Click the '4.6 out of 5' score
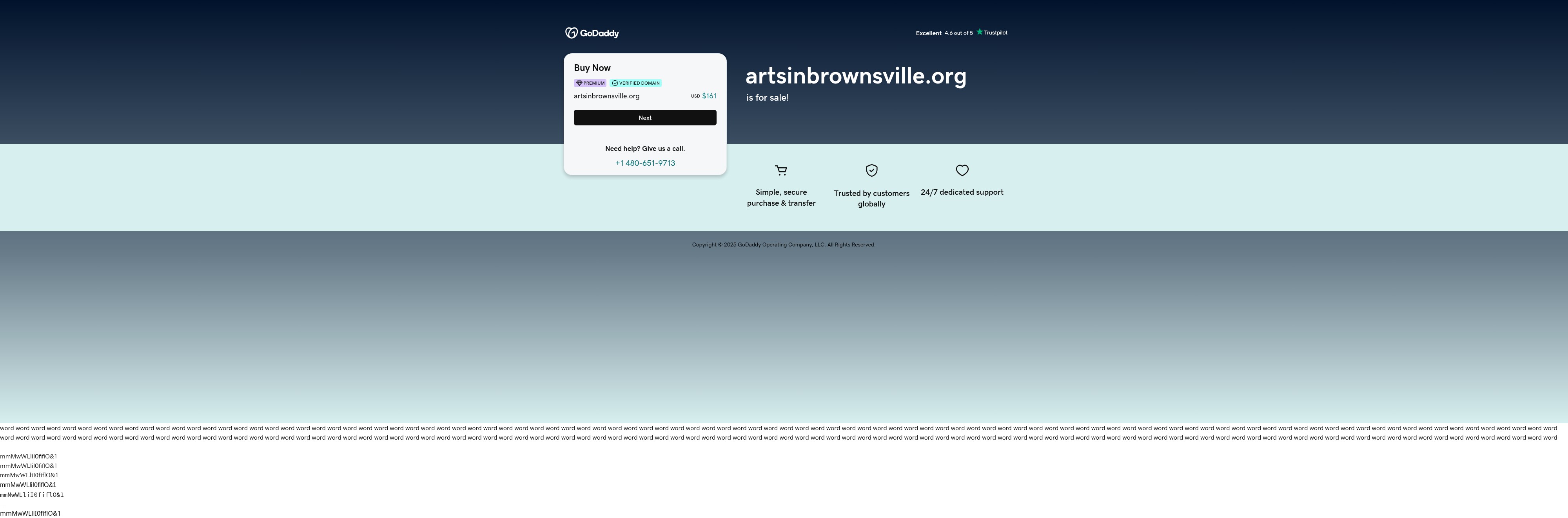The image size is (1568, 518). [x=959, y=33]
